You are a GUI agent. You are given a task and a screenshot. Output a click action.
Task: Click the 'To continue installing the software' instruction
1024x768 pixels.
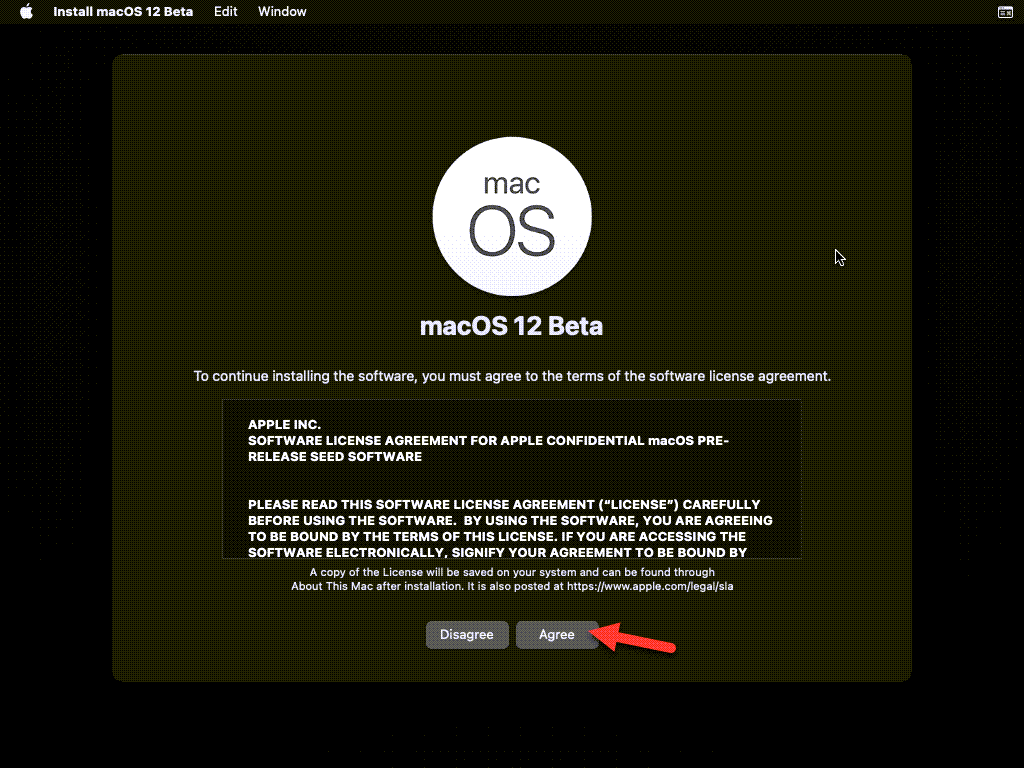tap(512, 376)
